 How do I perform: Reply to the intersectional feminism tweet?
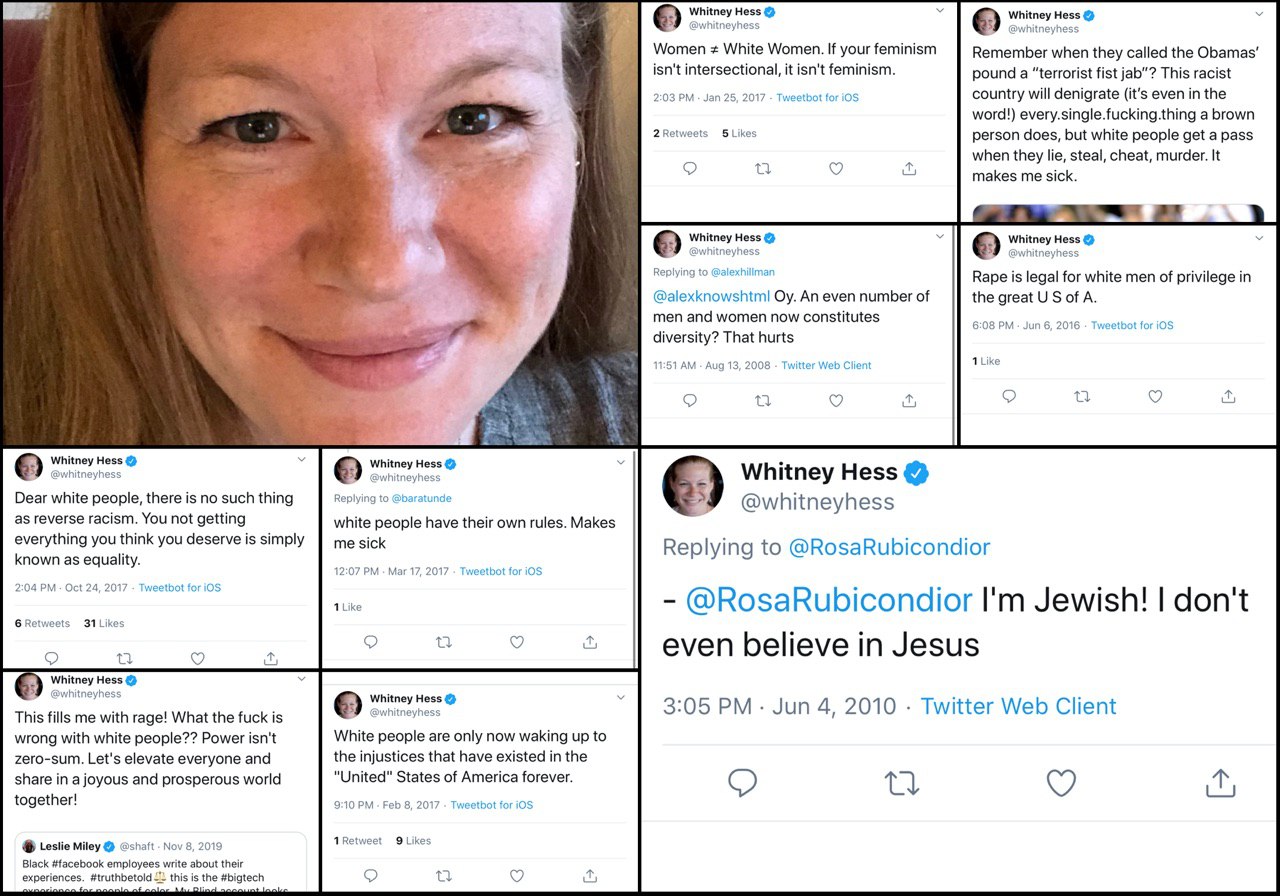coord(690,169)
